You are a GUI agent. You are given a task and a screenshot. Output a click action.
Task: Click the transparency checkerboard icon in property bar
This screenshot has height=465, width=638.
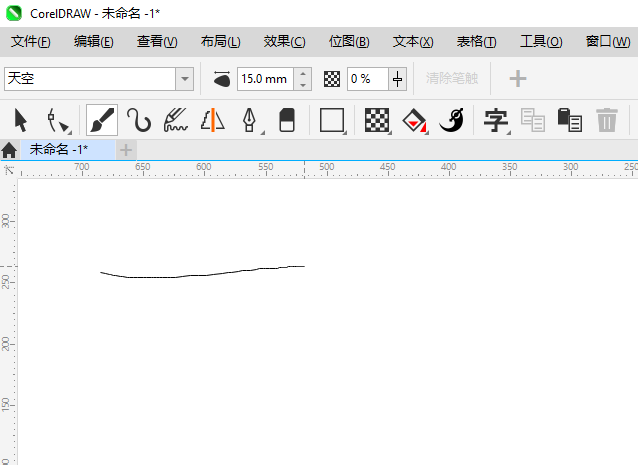pos(332,79)
